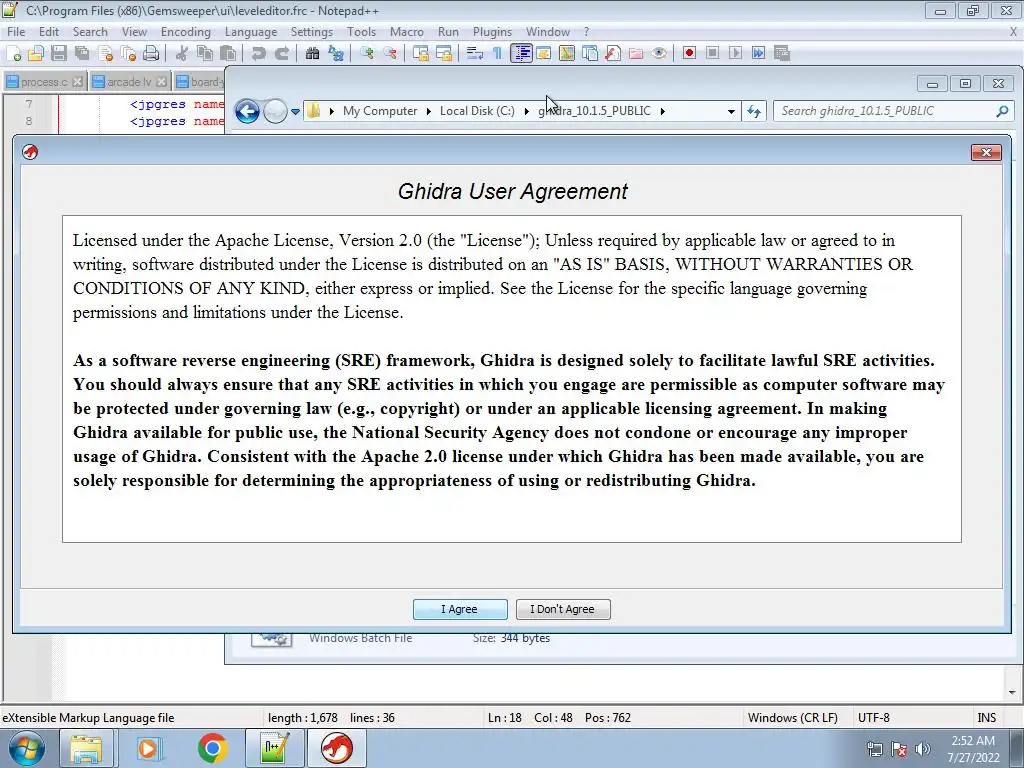Click the Close All icon in Notepad++ toolbar
This screenshot has width=1024, height=768.
[x=128, y=54]
